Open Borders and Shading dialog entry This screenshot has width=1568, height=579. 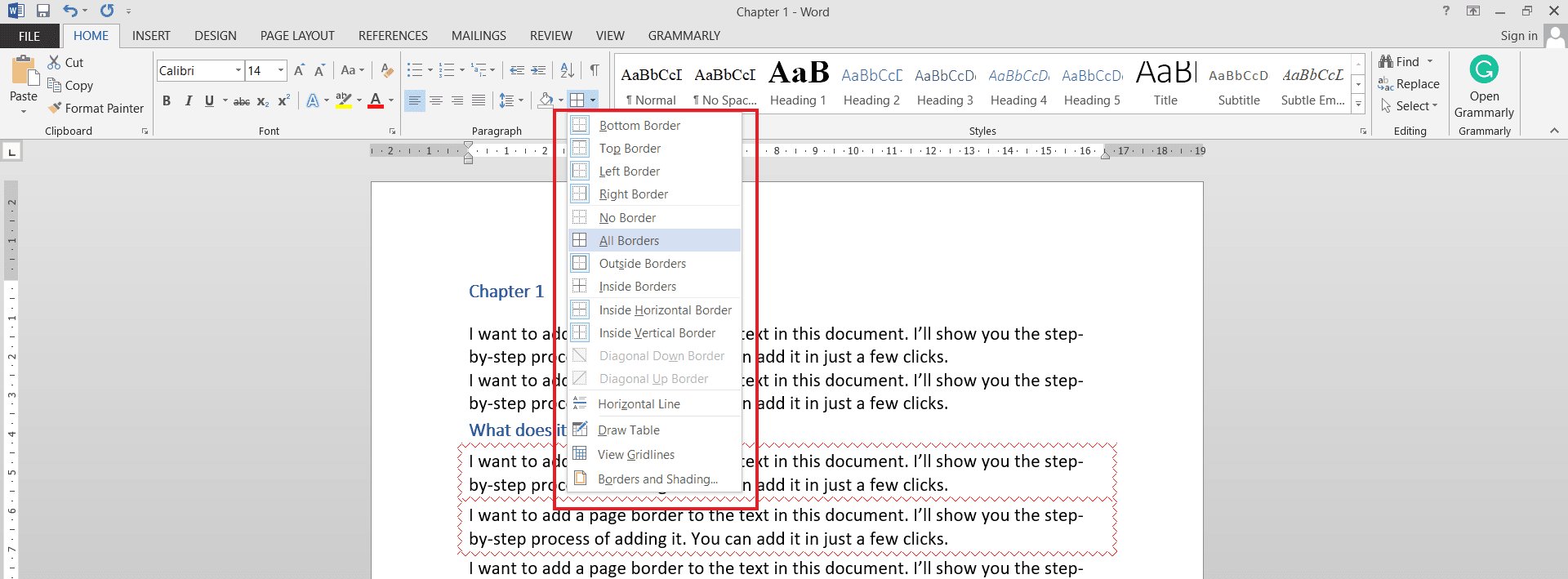tap(655, 479)
